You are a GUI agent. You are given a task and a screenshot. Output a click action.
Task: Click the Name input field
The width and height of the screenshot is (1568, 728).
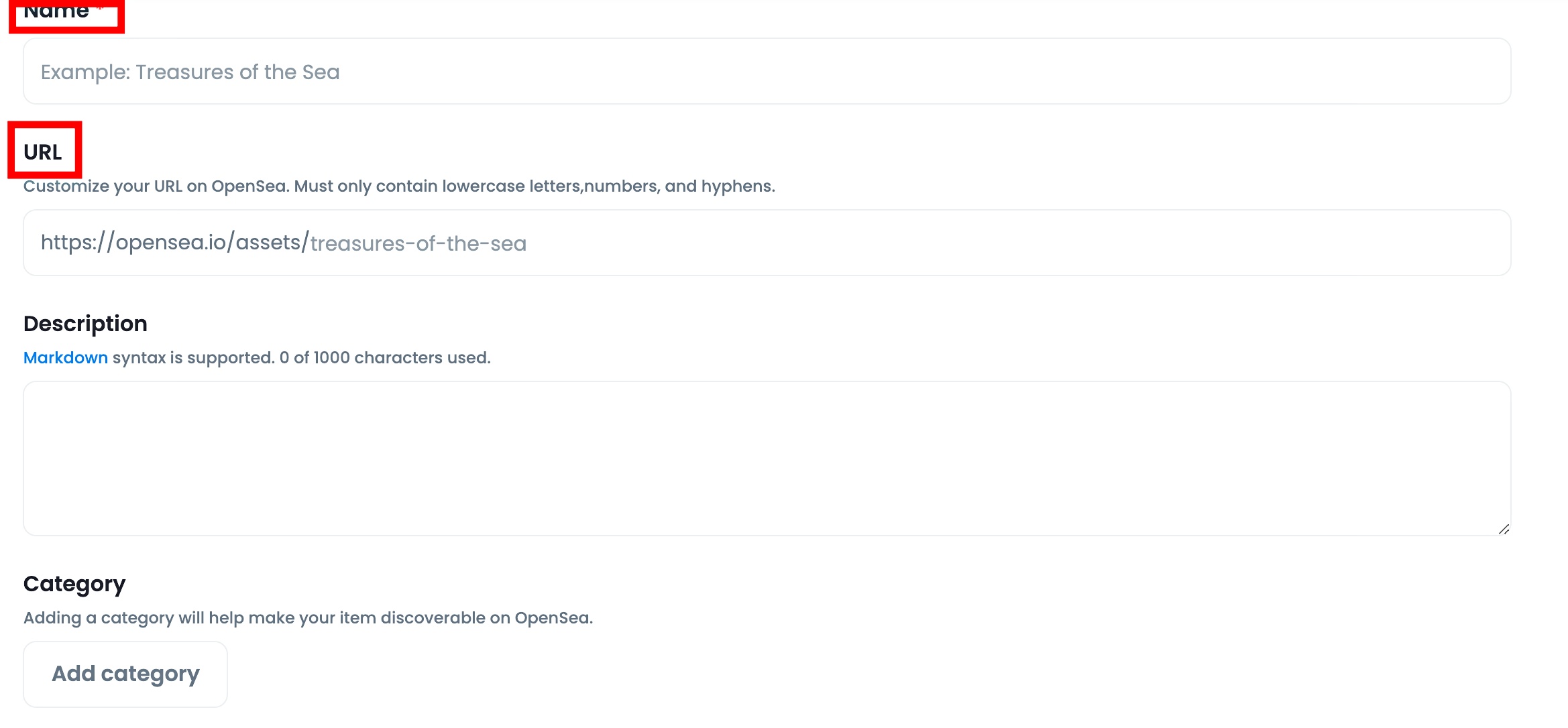(x=767, y=72)
